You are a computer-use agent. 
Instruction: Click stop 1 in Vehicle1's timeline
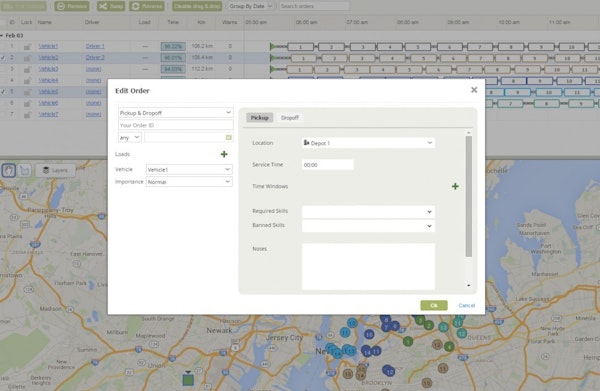pos(301,47)
